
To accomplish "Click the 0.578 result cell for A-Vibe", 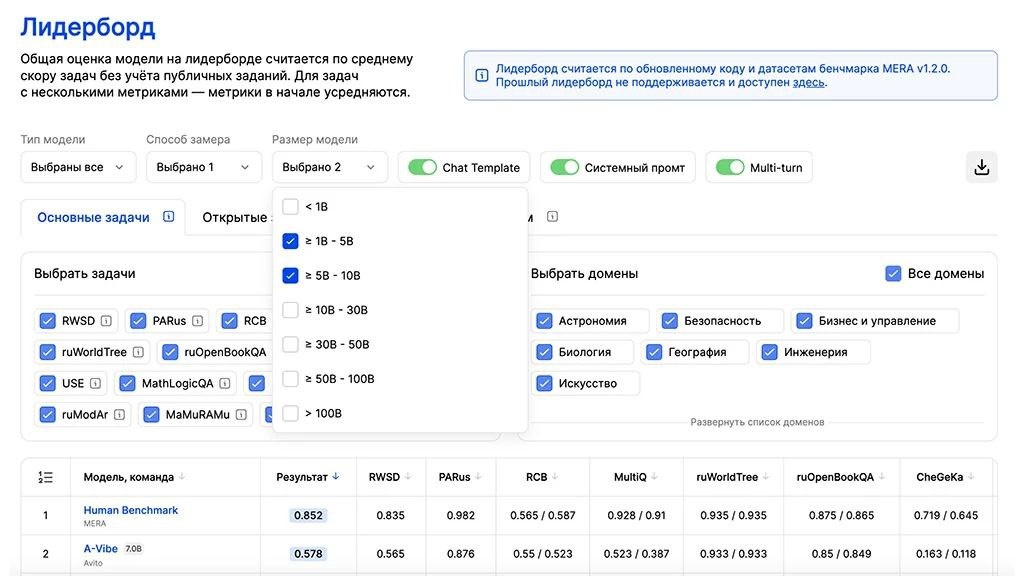I will click(308, 554).
